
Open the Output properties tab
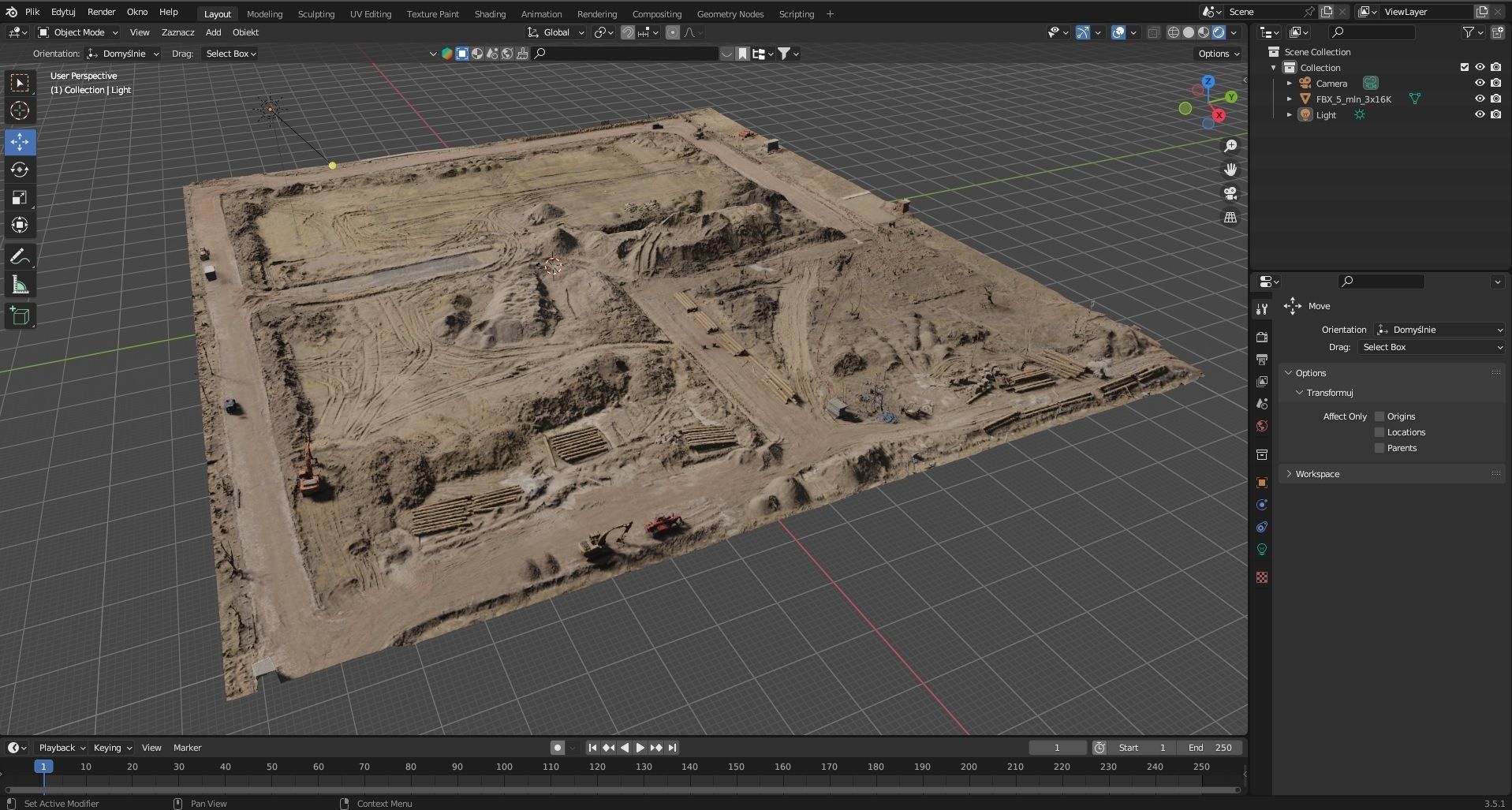click(x=1262, y=360)
